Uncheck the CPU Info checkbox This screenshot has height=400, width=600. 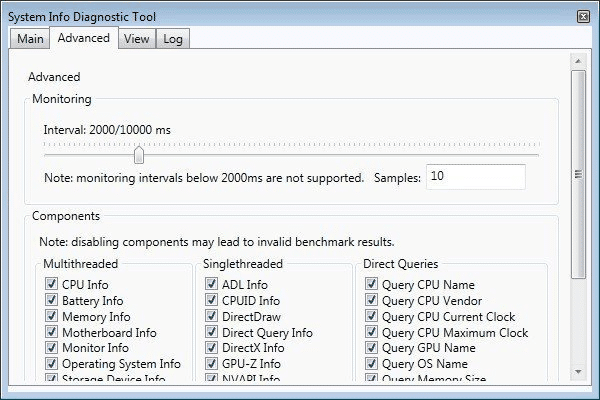[51, 285]
